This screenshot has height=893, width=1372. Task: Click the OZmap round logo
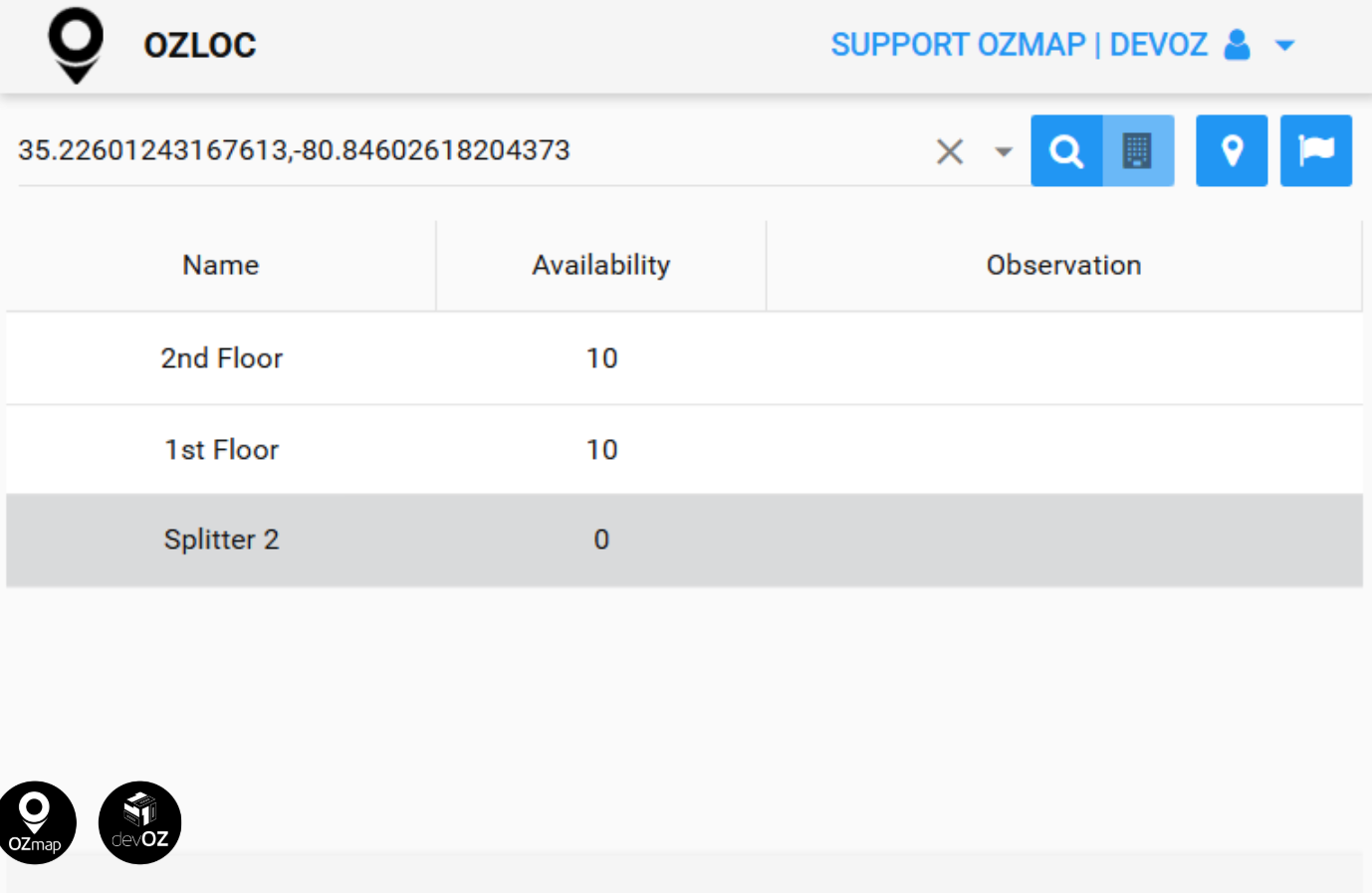tap(36, 822)
